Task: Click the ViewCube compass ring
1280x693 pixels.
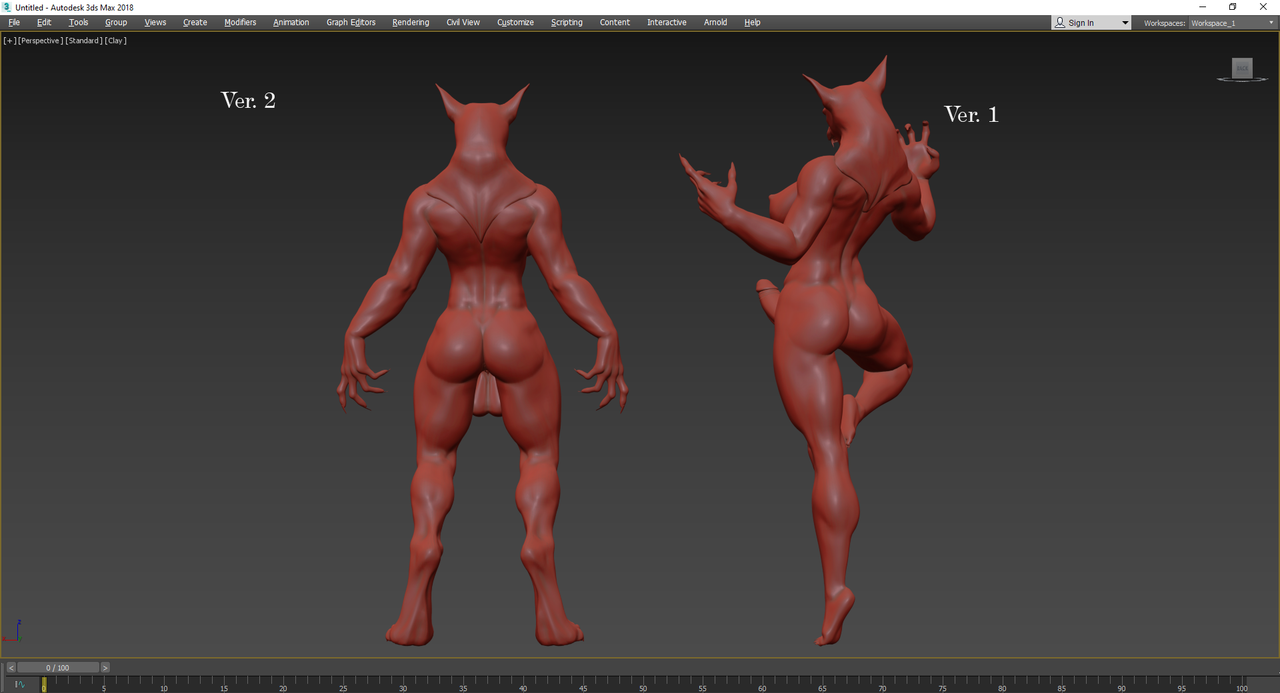Action: click(1242, 79)
